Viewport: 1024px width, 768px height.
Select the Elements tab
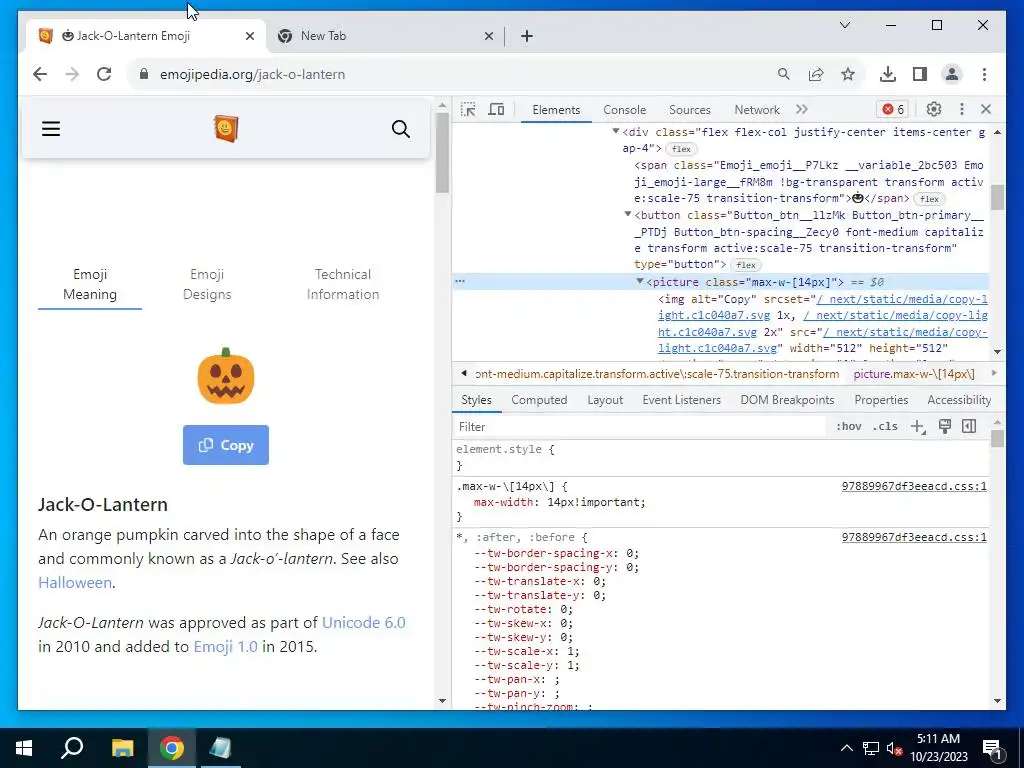[x=556, y=110]
